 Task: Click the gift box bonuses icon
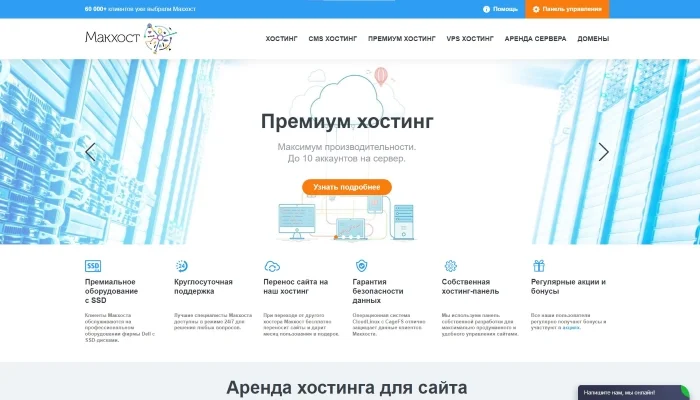click(539, 266)
